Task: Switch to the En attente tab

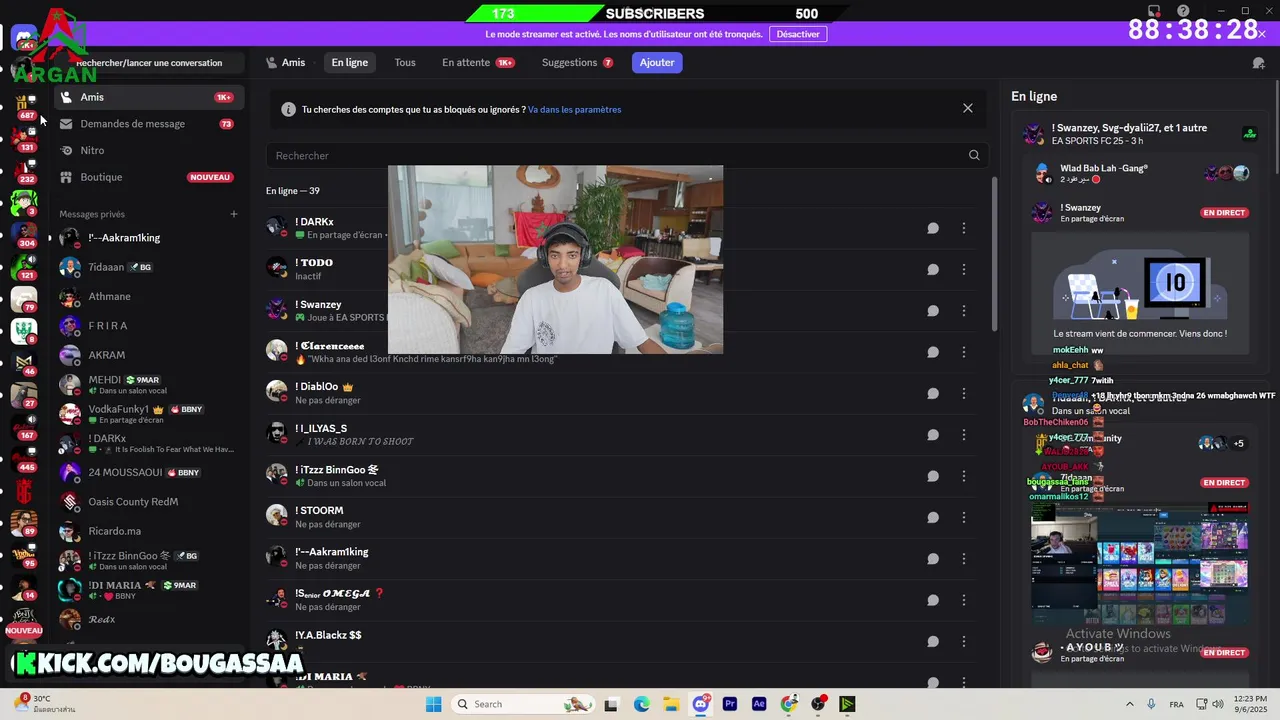Action: [478, 62]
